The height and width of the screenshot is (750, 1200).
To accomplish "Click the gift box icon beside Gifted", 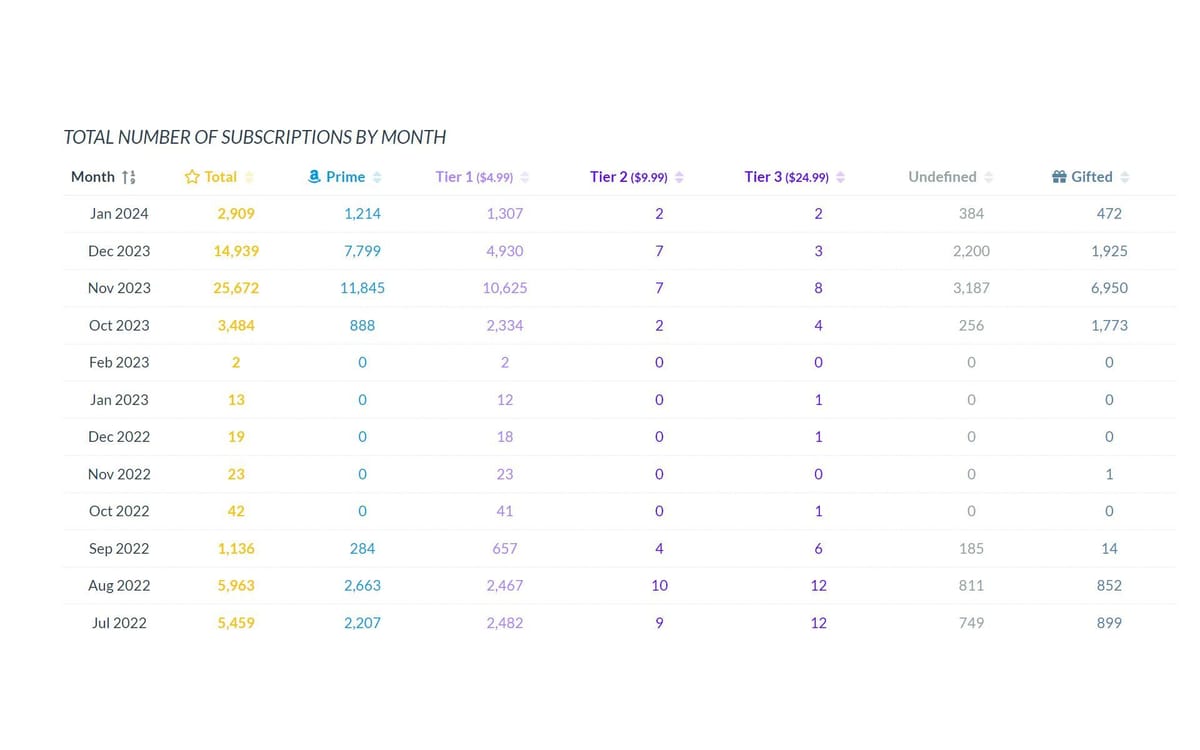I will [1059, 177].
